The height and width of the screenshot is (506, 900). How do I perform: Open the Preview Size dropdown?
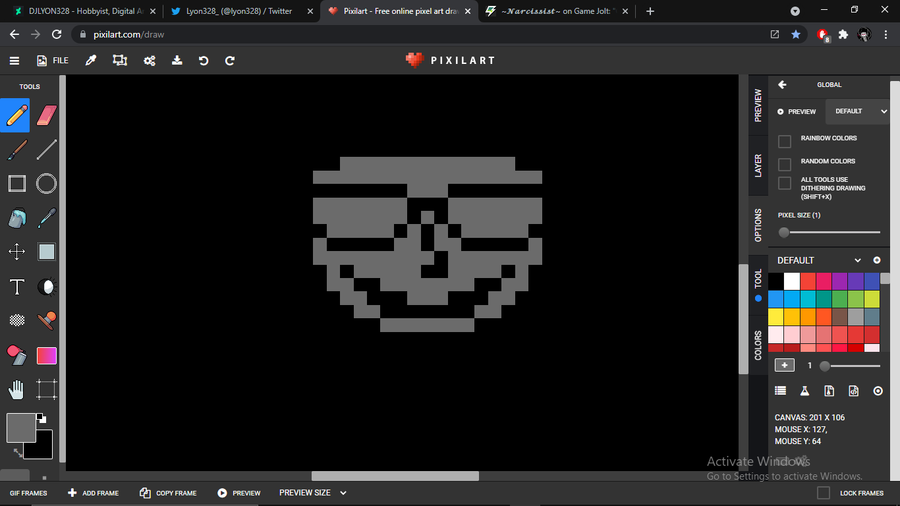(x=313, y=493)
